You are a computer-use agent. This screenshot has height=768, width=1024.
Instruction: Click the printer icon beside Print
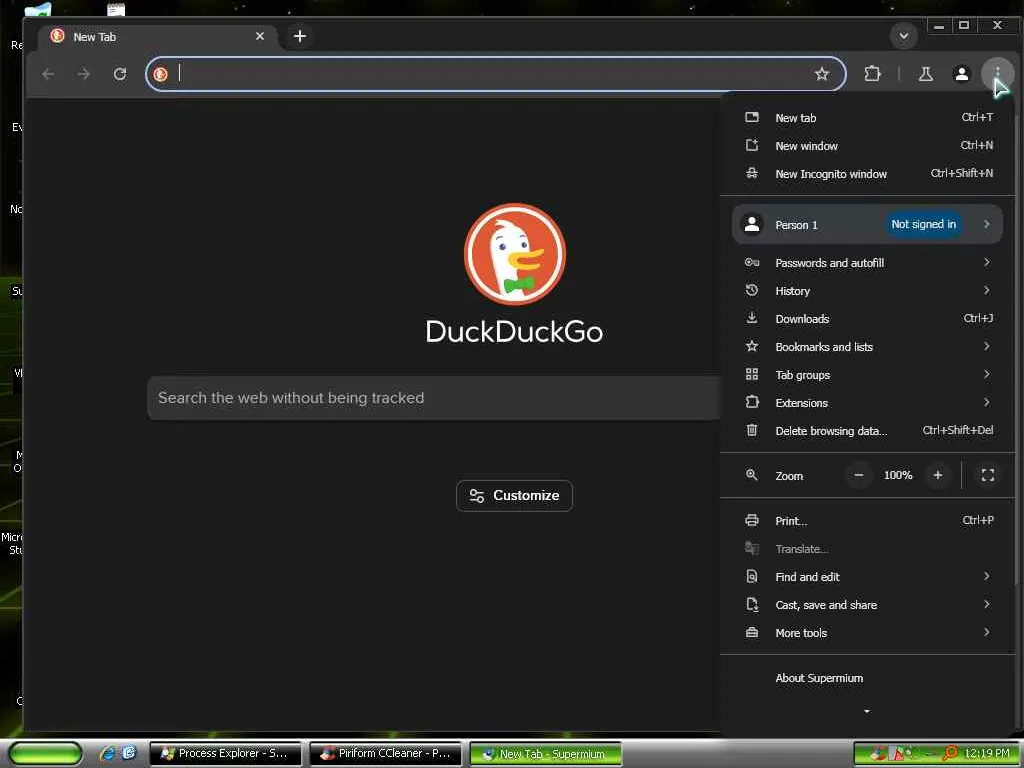pyautogui.click(x=752, y=520)
